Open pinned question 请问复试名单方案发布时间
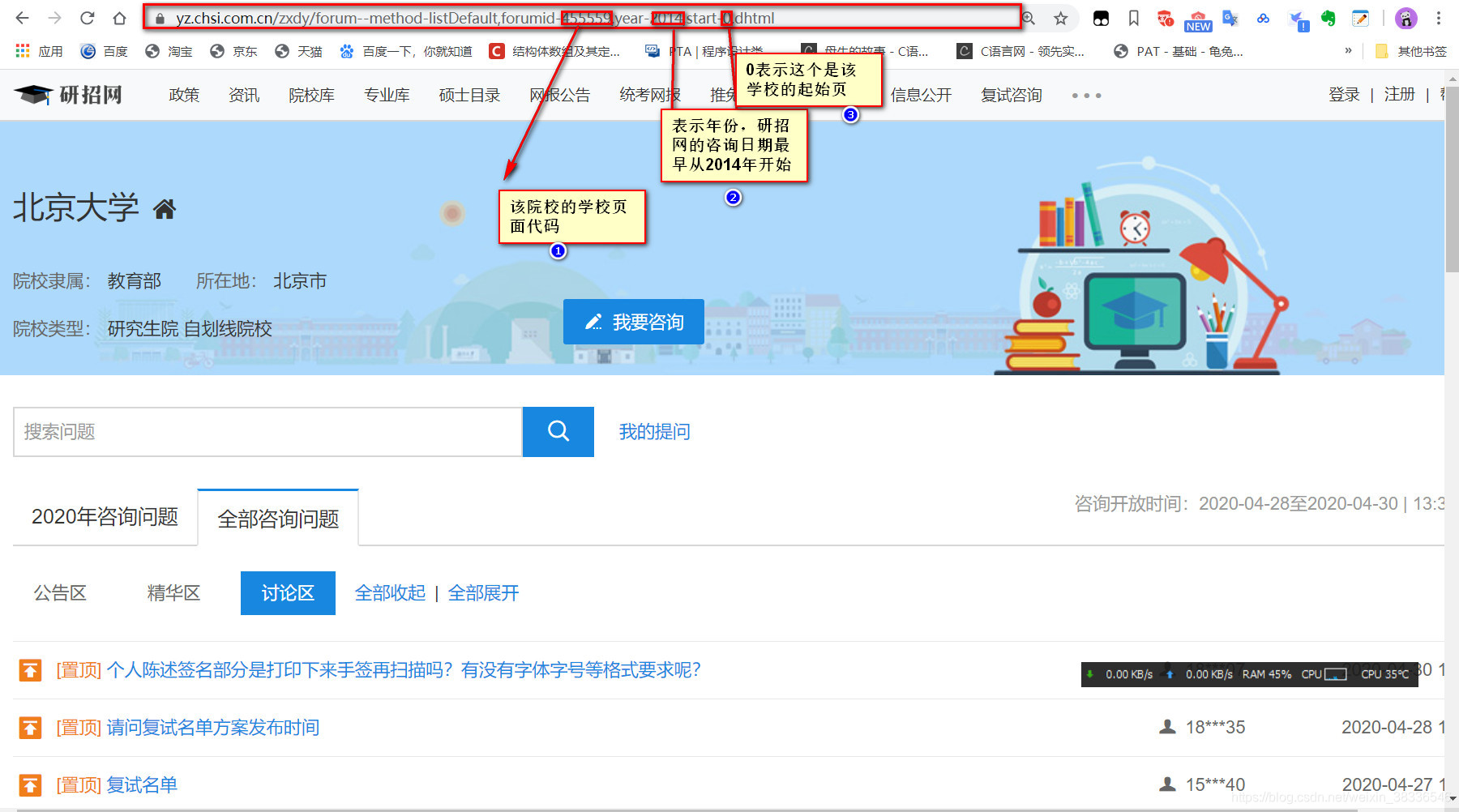The width and height of the screenshot is (1459, 812). (213, 728)
